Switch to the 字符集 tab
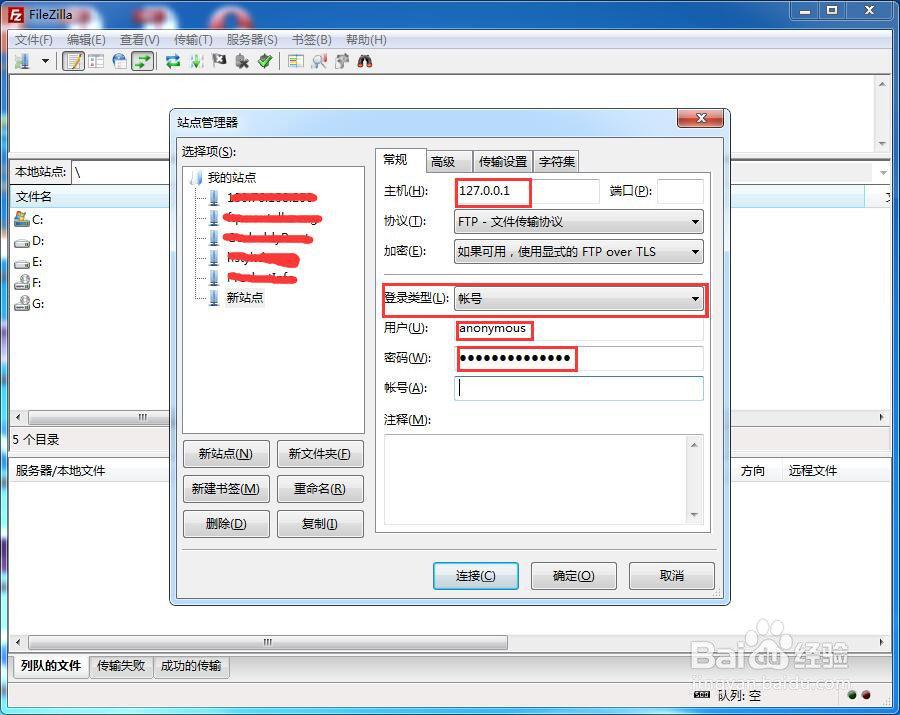The height and width of the screenshot is (715, 900). point(556,162)
